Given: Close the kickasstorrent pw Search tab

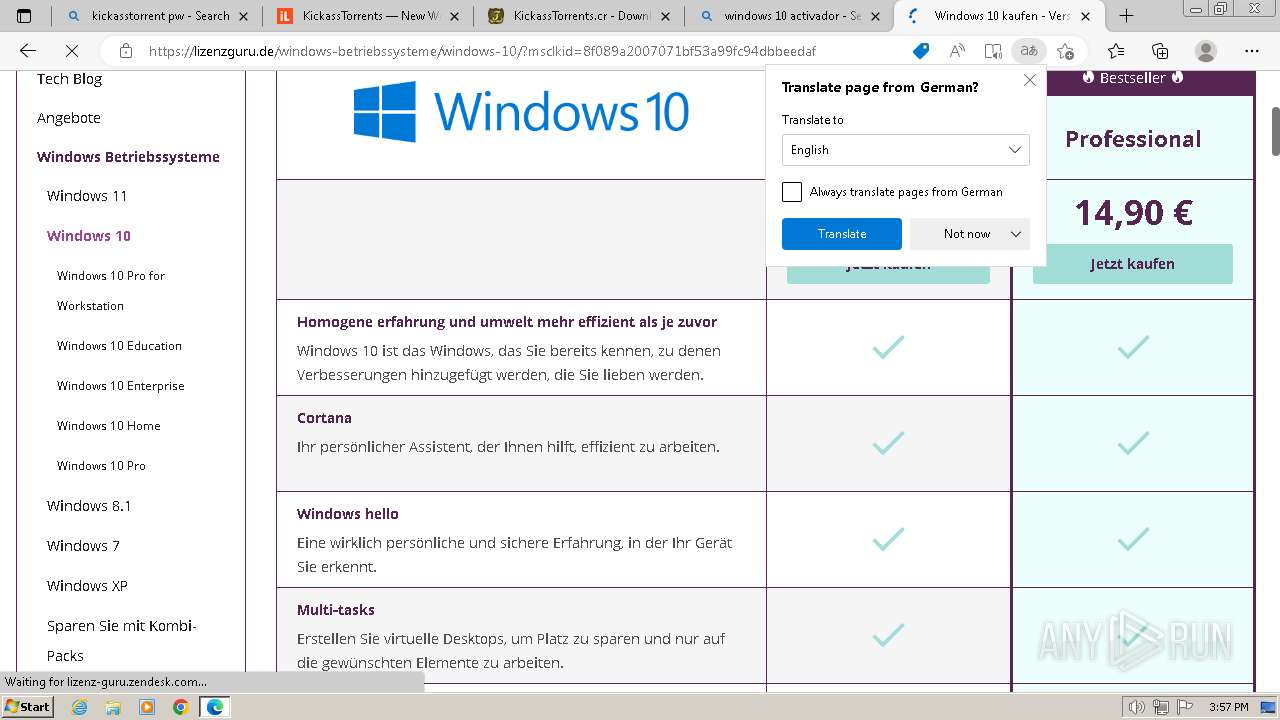Looking at the screenshot, I should tap(244, 16).
